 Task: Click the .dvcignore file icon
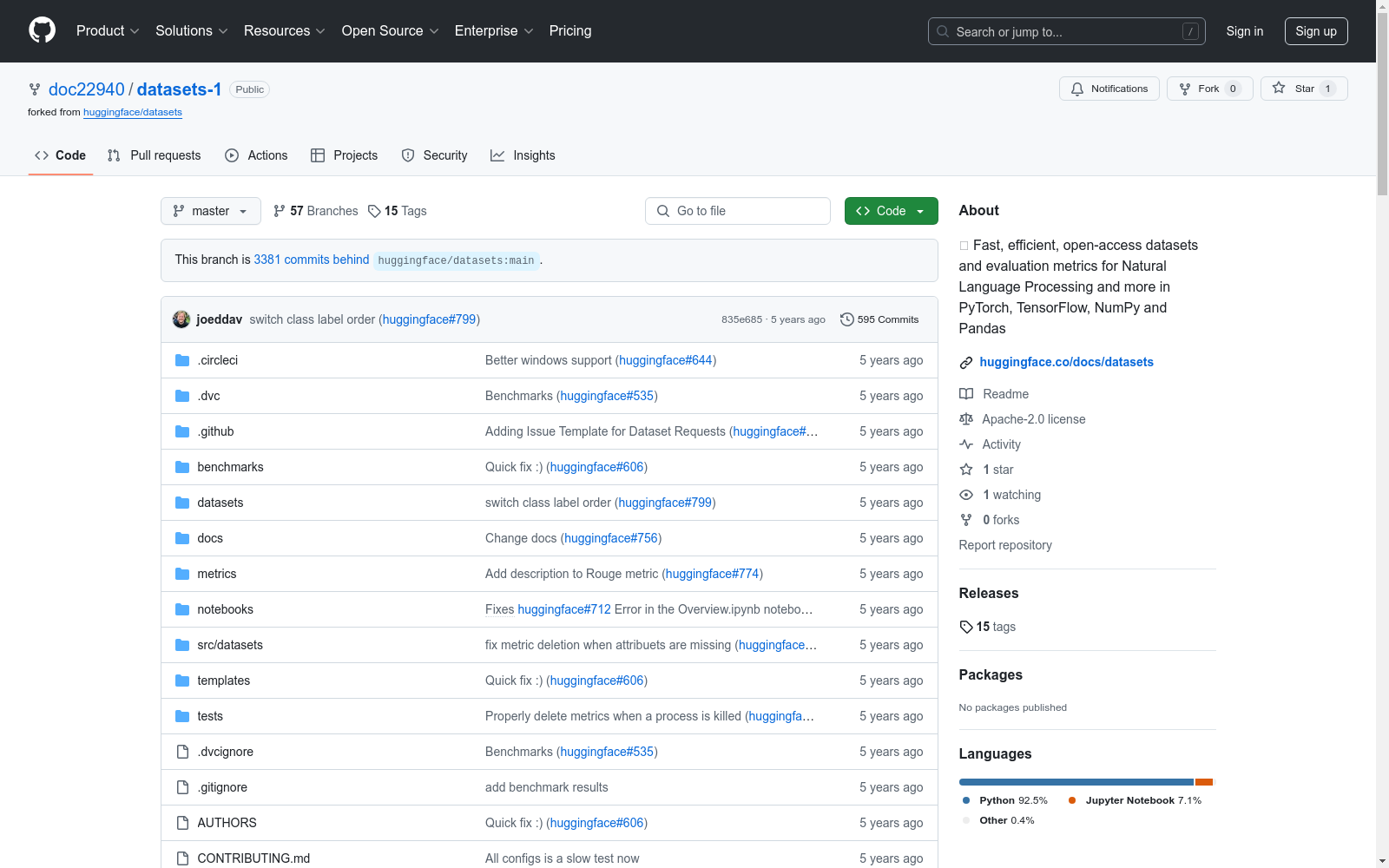pos(182,752)
